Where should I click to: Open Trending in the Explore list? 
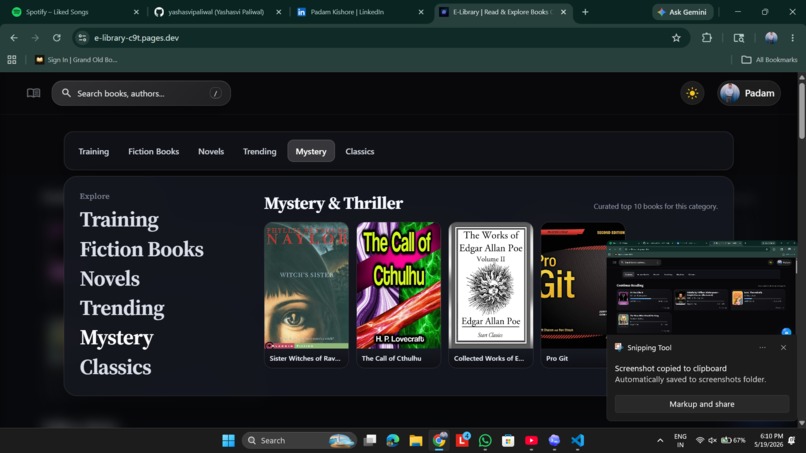pos(122,308)
